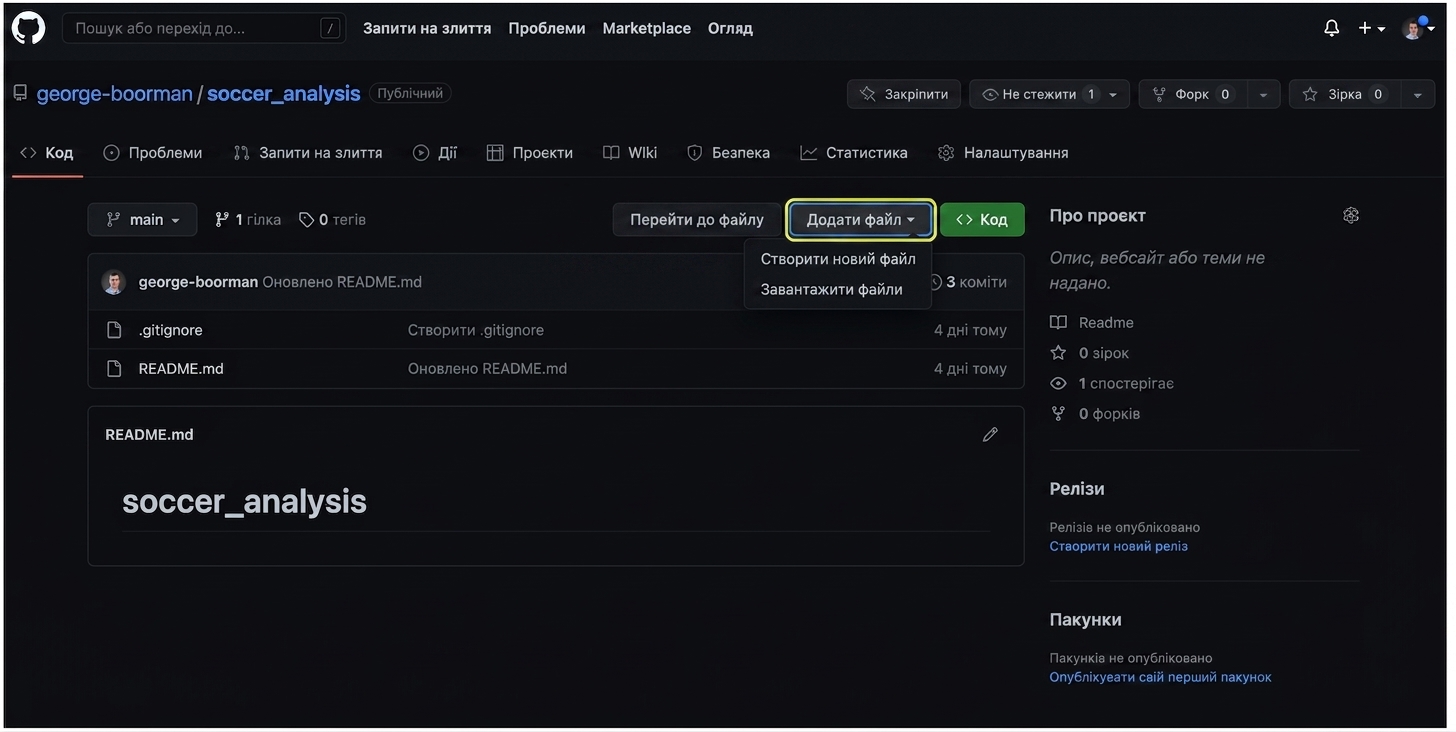The height and width of the screenshot is (732, 1456).
Task: Choose Завантажити файли menu item
Action: pyautogui.click(x=838, y=290)
